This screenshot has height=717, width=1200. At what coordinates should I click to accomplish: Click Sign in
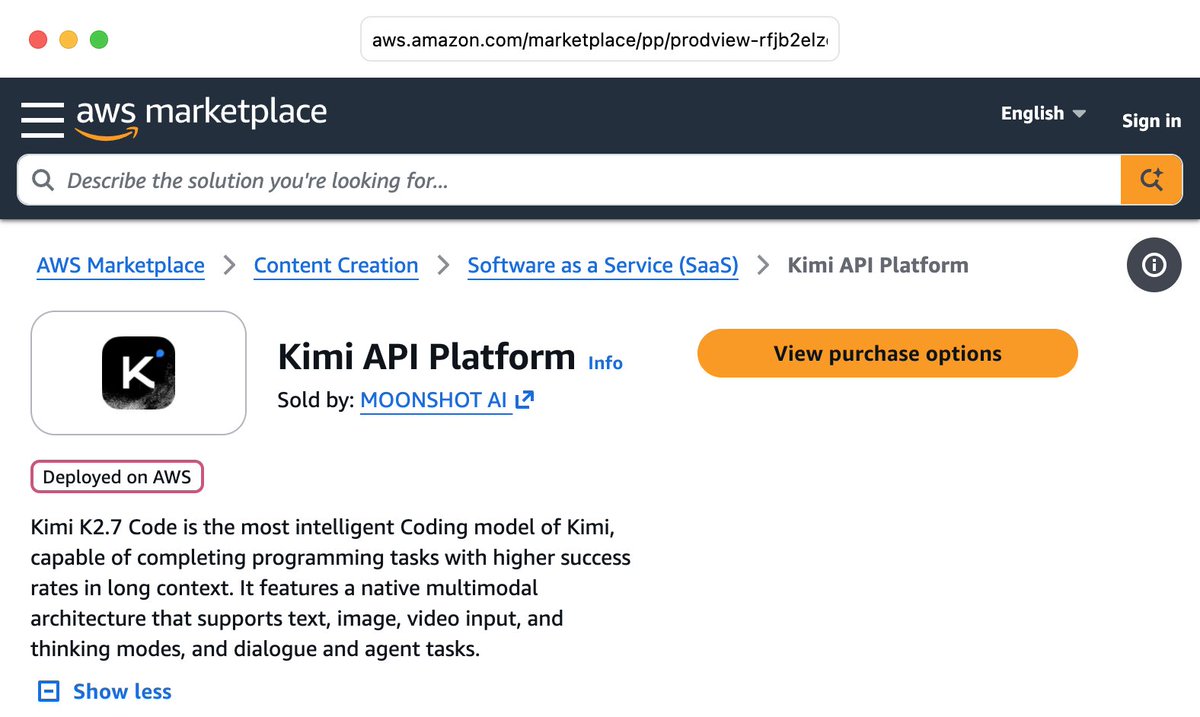(x=1151, y=121)
